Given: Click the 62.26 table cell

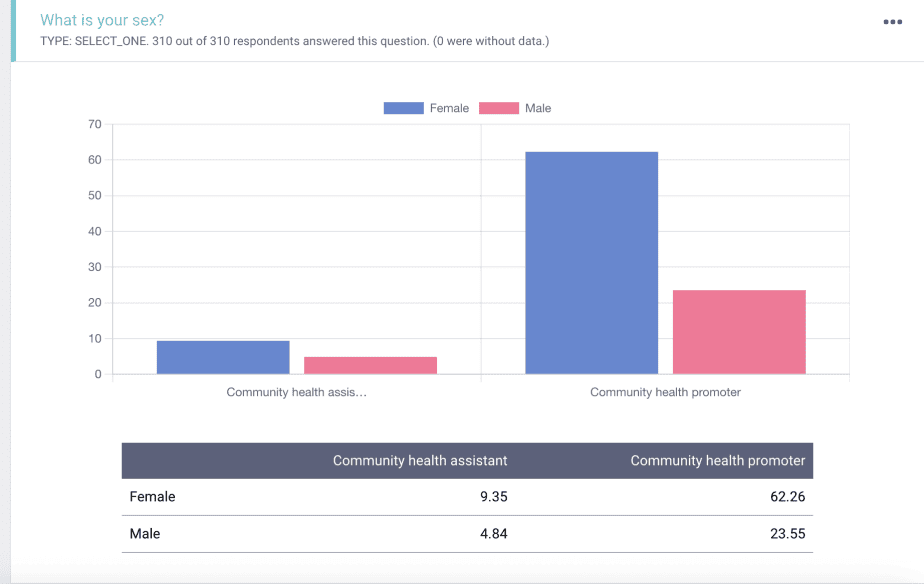Looking at the screenshot, I should 787,496.
